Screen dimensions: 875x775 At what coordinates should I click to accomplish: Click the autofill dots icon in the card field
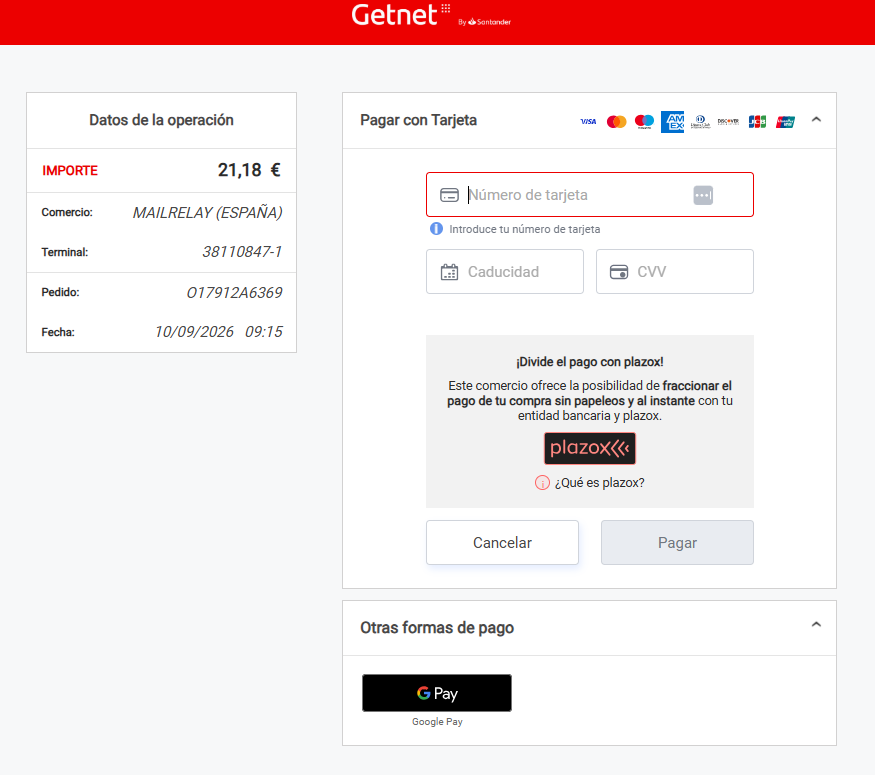coord(703,195)
